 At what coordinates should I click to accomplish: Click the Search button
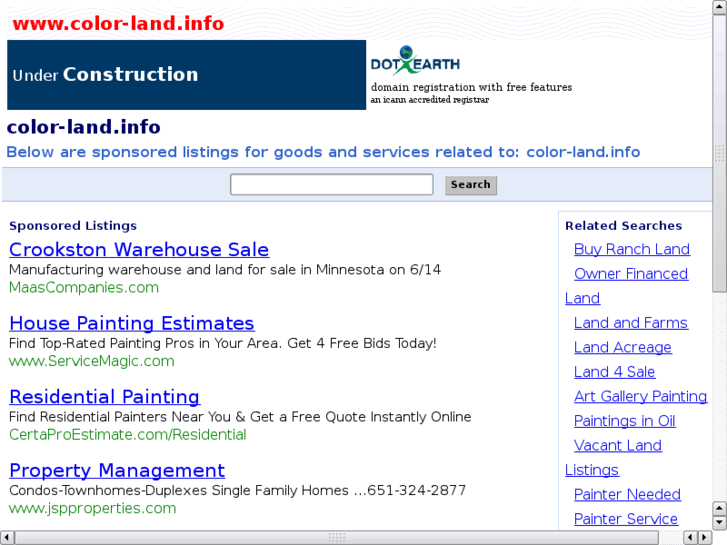[x=471, y=185]
